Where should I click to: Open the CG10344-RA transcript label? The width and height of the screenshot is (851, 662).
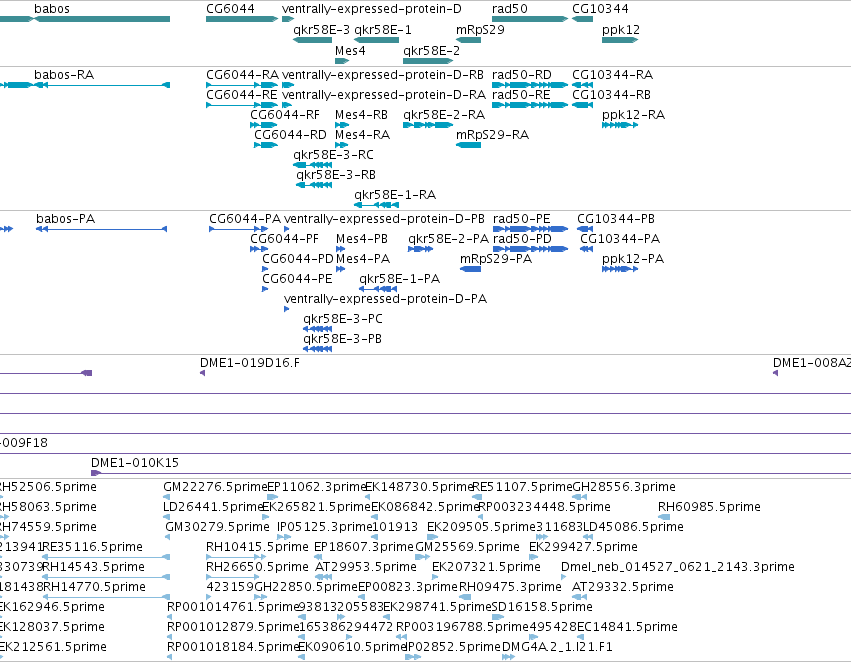tap(613, 75)
